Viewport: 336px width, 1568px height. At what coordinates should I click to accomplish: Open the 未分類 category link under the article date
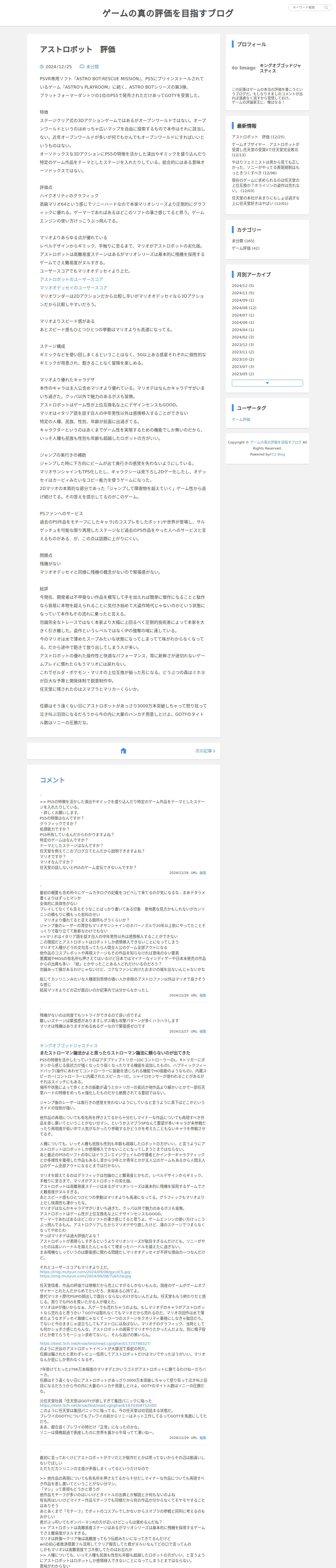click(92, 67)
